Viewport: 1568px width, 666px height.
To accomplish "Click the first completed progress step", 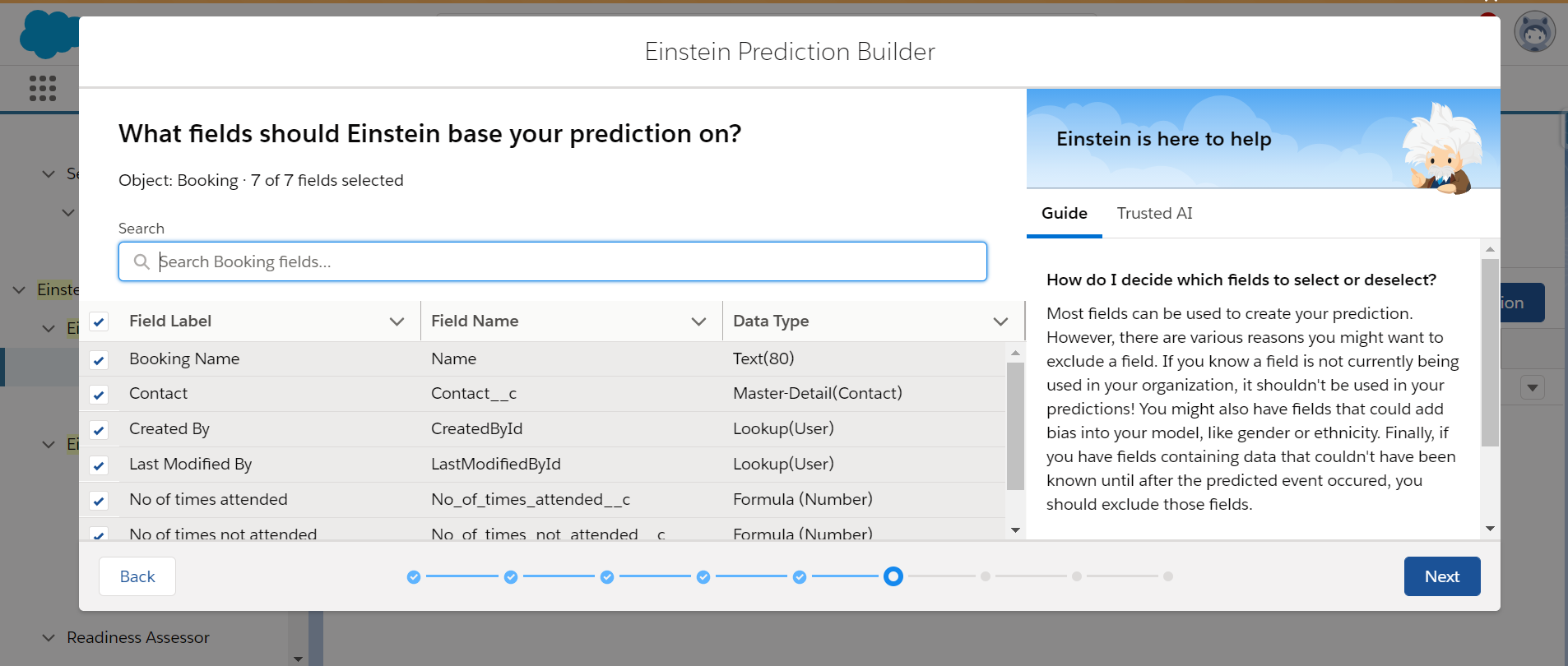I will [x=414, y=577].
